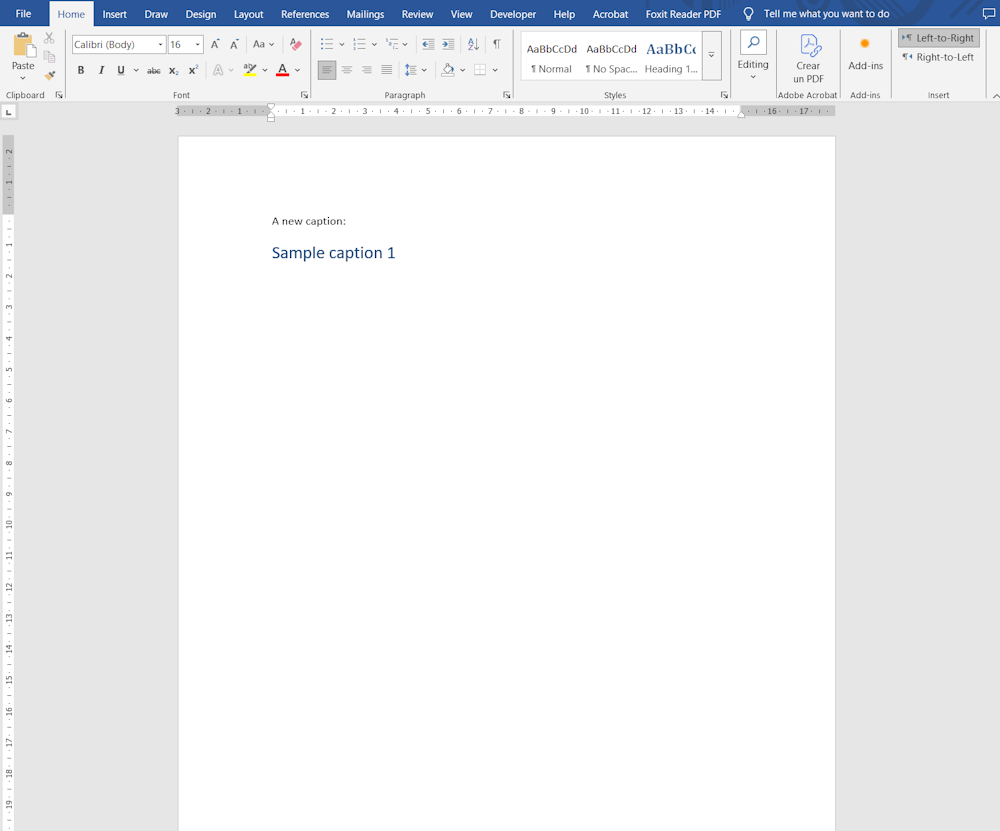This screenshot has height=831, width=1000.
Task: Apply the Heading 1 style
Action: (671, 57)
